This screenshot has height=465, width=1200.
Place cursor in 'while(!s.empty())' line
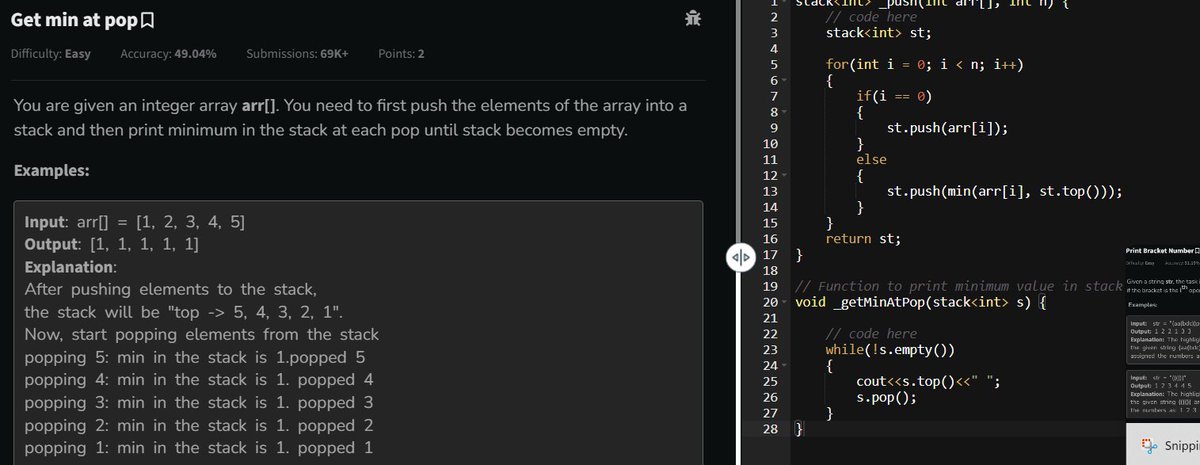pyautogui.click(x=890, y=350)
